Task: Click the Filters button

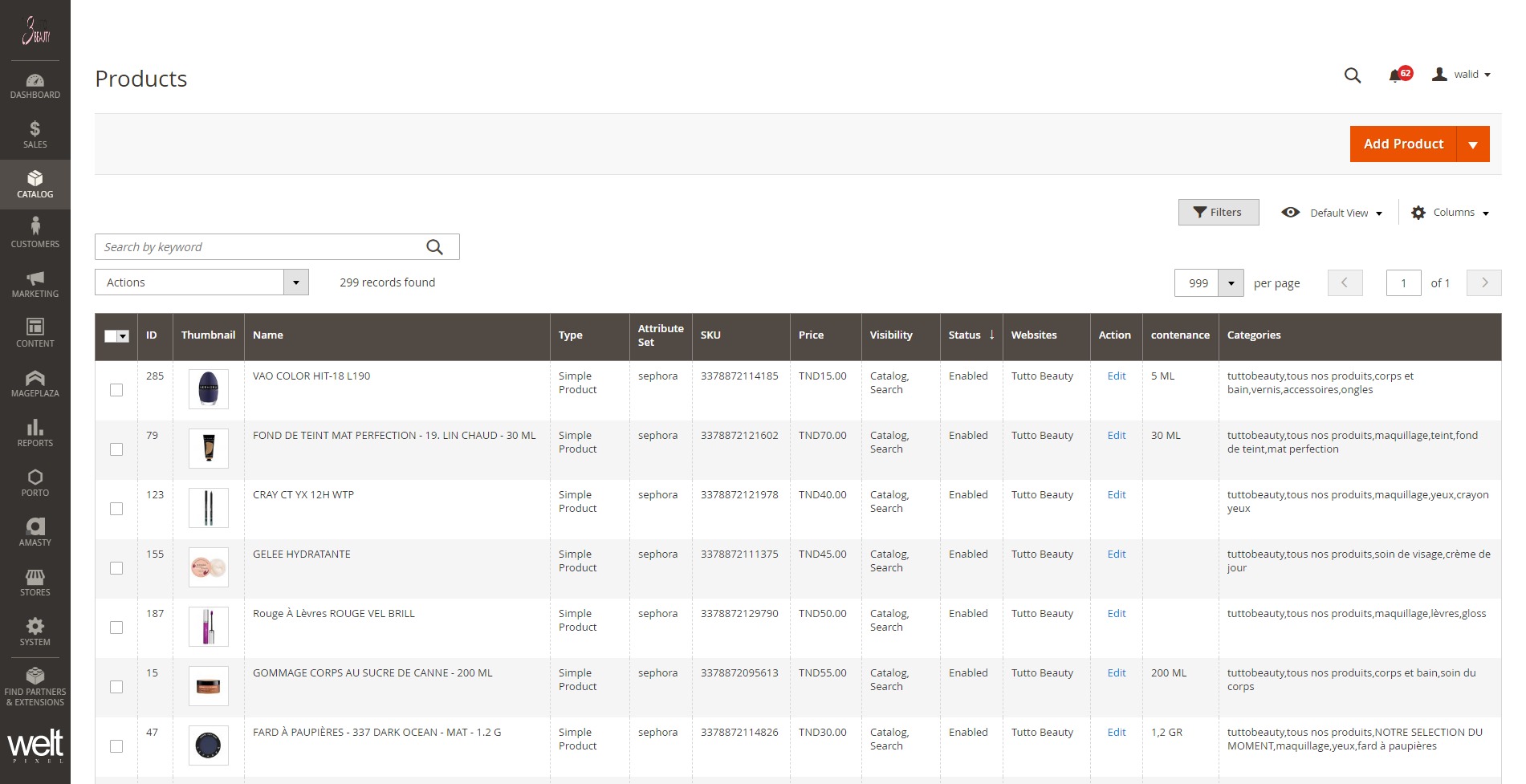Action: click(1219, 212)
